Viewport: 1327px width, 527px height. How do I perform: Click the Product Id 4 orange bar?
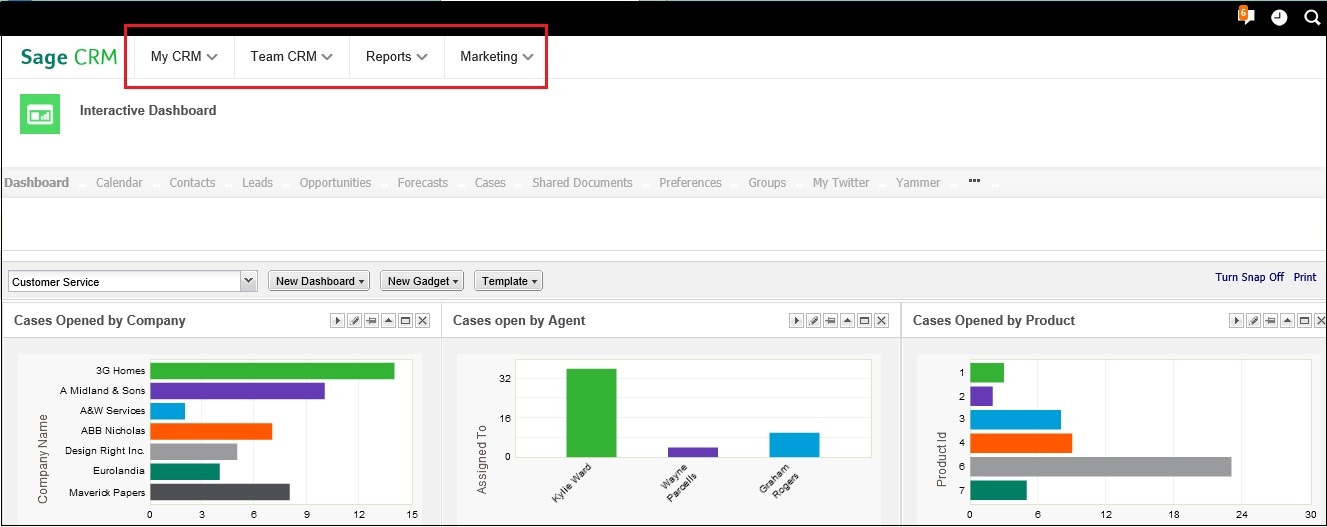tap(1021, 442)
